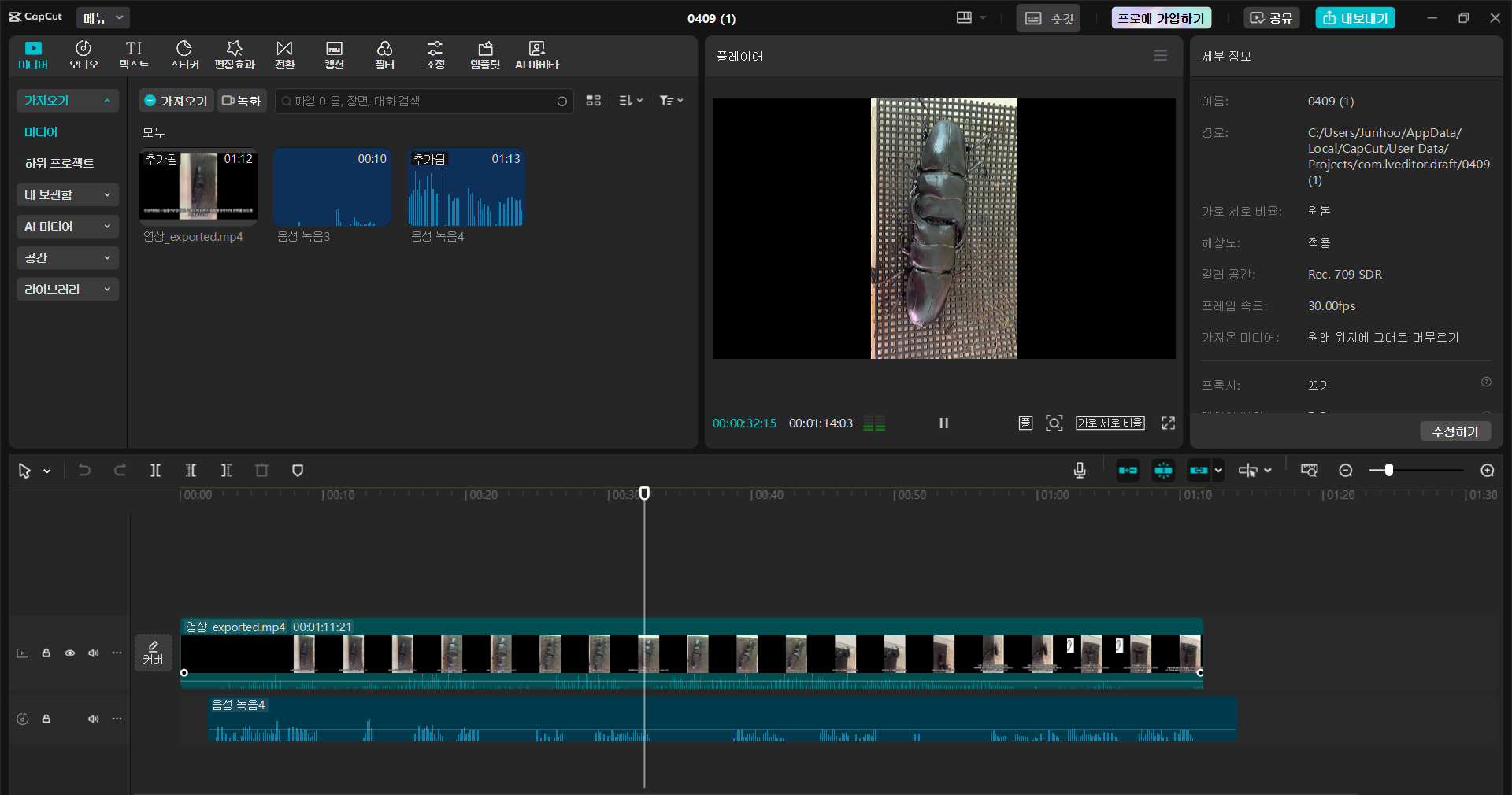Expand the 공간 section
The width and height of the screenshot is (1512, 795).
(x=67, y=257)
